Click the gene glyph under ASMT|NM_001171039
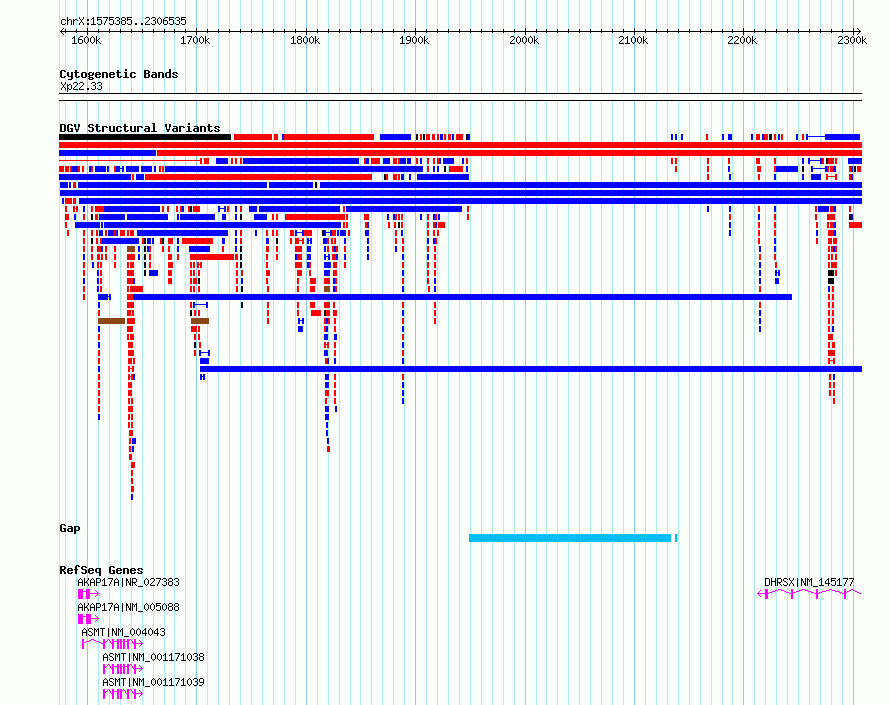 click(123, 694)
